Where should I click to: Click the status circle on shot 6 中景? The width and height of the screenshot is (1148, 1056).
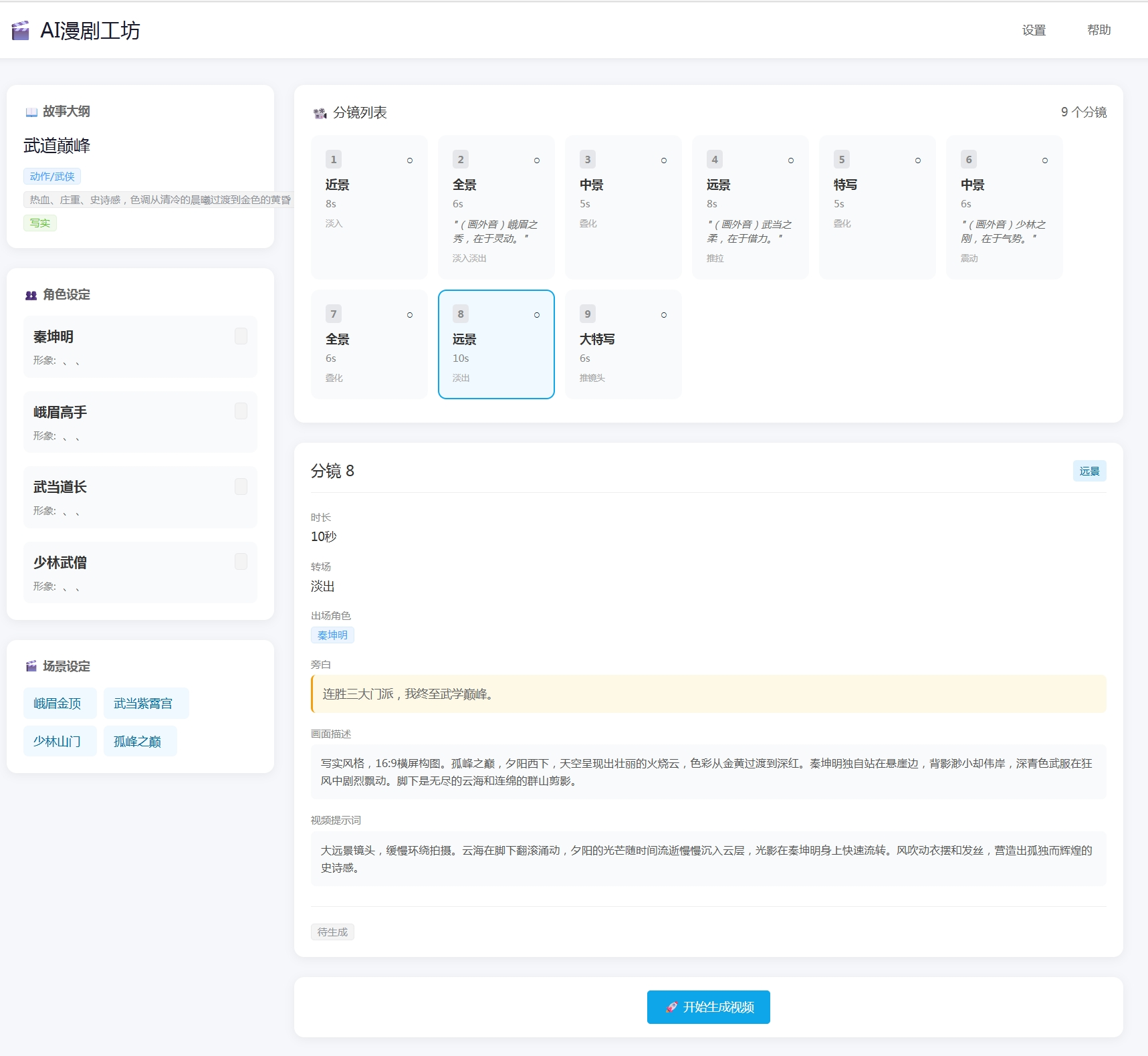pos(1045,161)
